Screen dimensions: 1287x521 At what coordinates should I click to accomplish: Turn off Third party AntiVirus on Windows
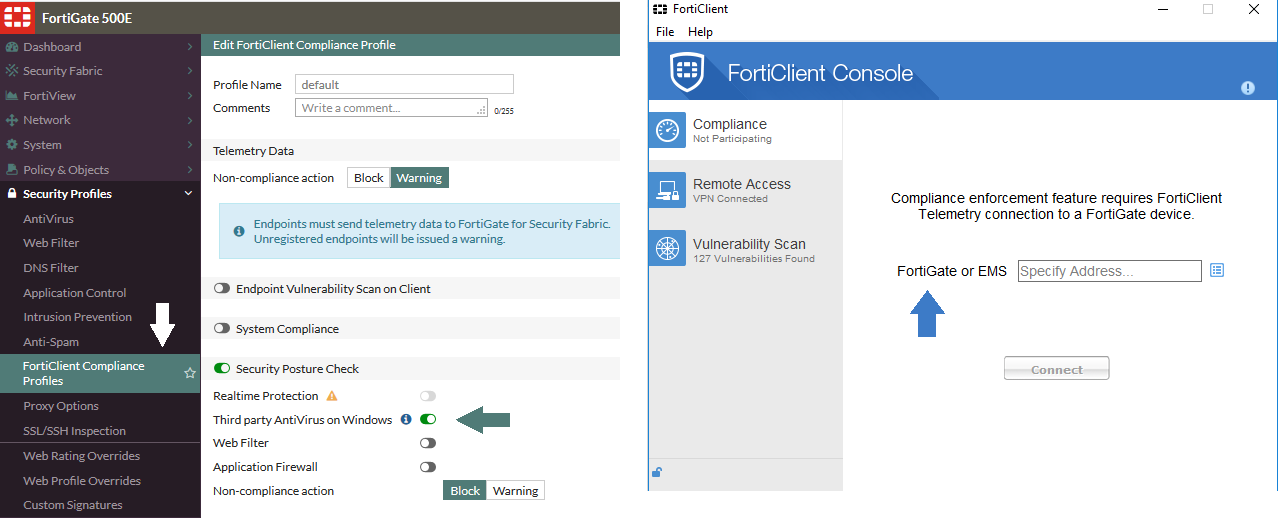(x=428, y=420)
